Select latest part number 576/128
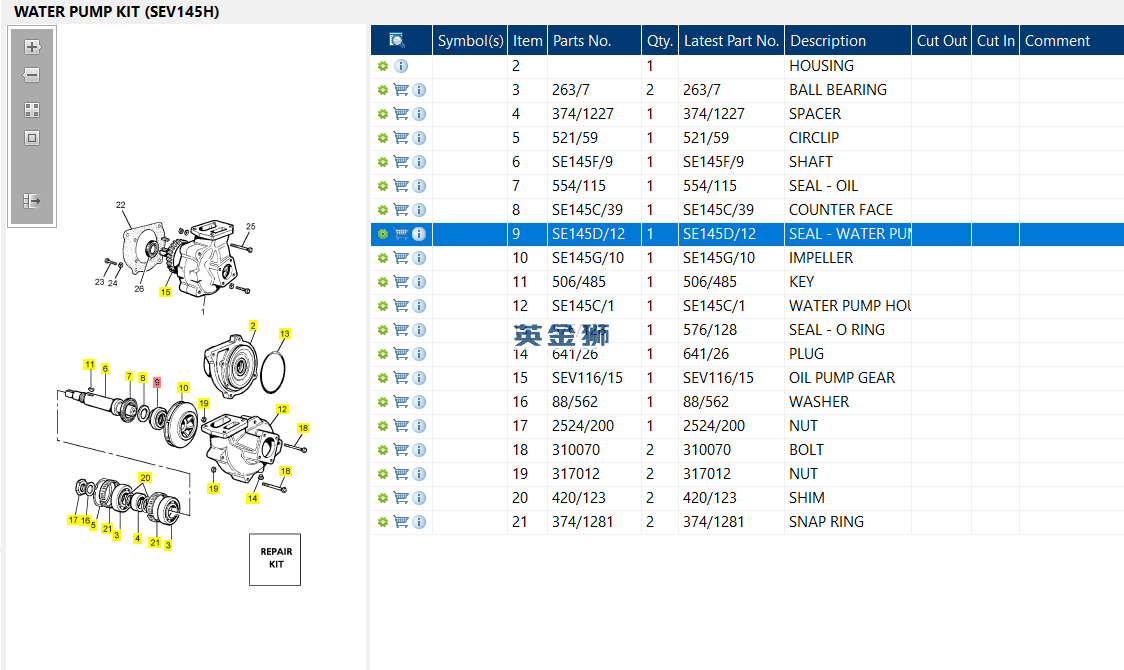The height and width of the screenshot is (670, 1124). (731, 330)
